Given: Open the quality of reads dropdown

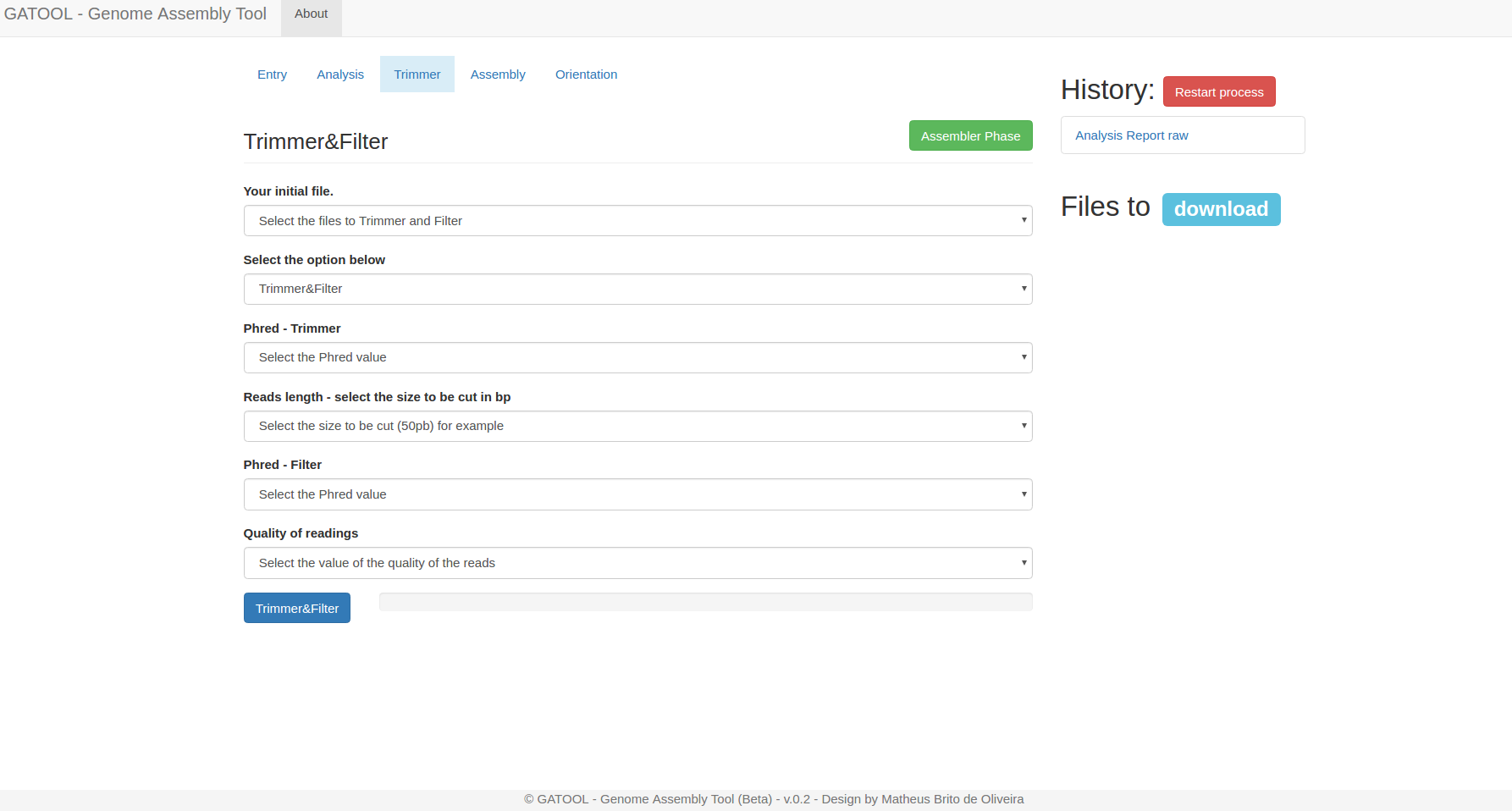Looking at the screenshot, I should 637,562.
